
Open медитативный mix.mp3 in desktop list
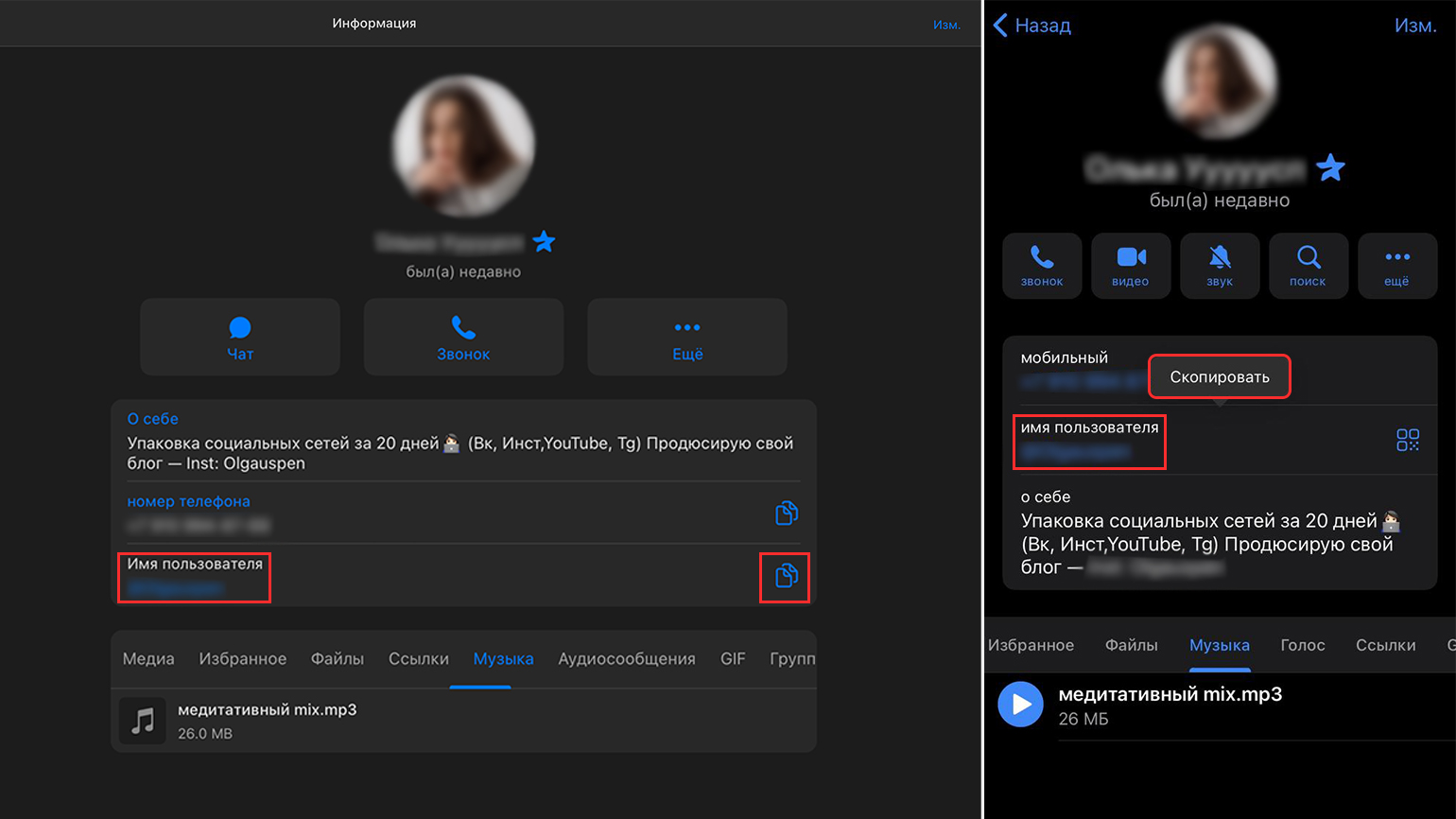pos(463,721)
